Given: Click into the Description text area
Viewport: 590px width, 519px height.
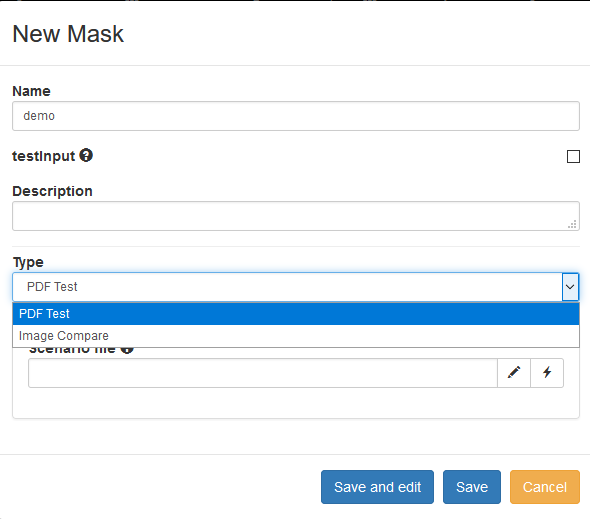Looking at the screenshot, I should point(296,216).
